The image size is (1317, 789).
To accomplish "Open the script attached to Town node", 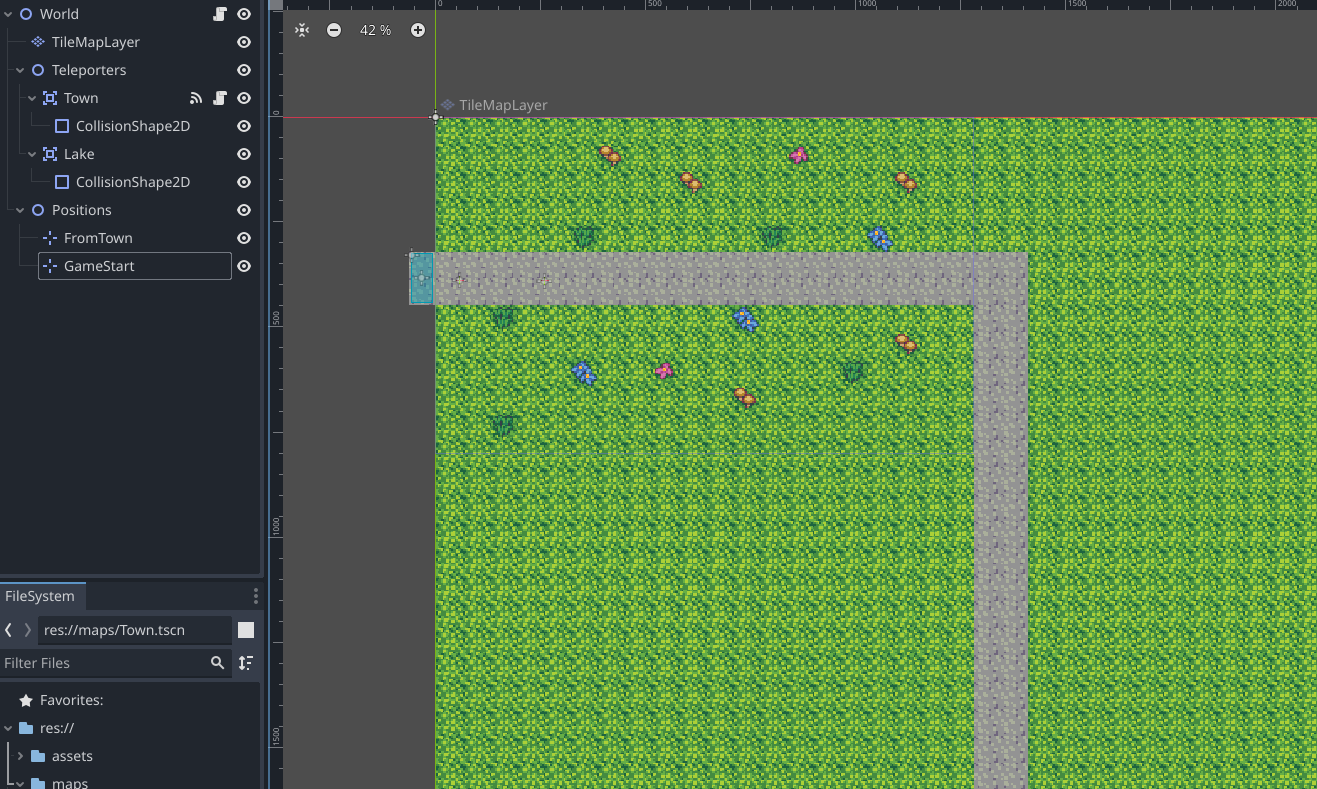I will pos(220,98).
